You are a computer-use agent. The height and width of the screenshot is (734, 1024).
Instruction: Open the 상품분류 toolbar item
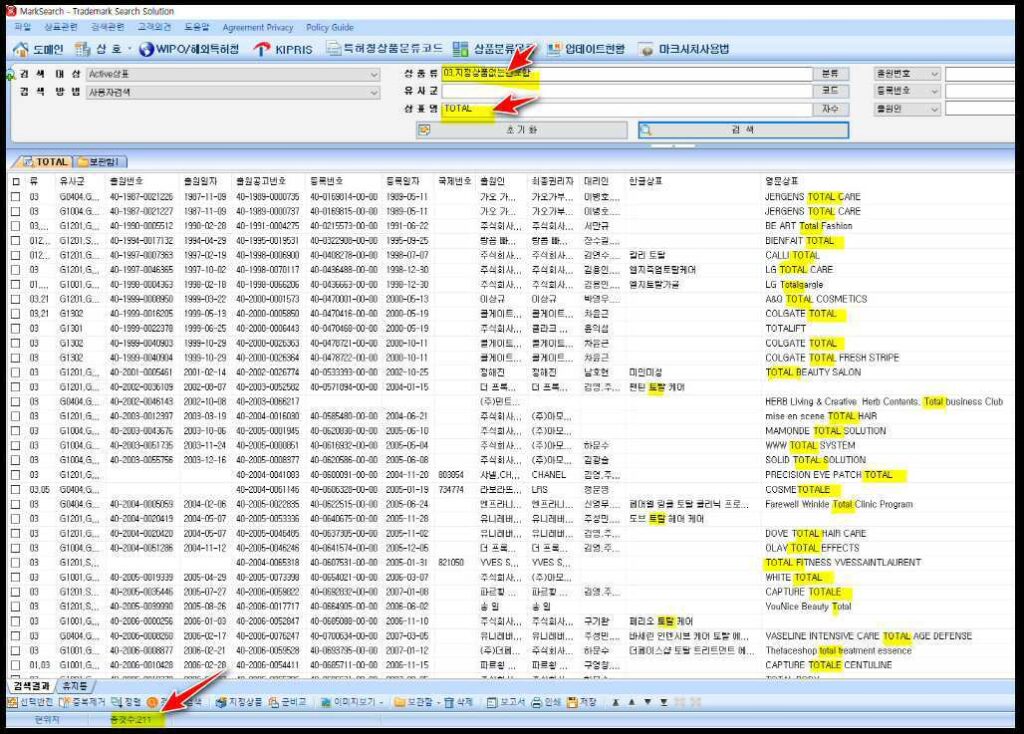tap(493, 49)
